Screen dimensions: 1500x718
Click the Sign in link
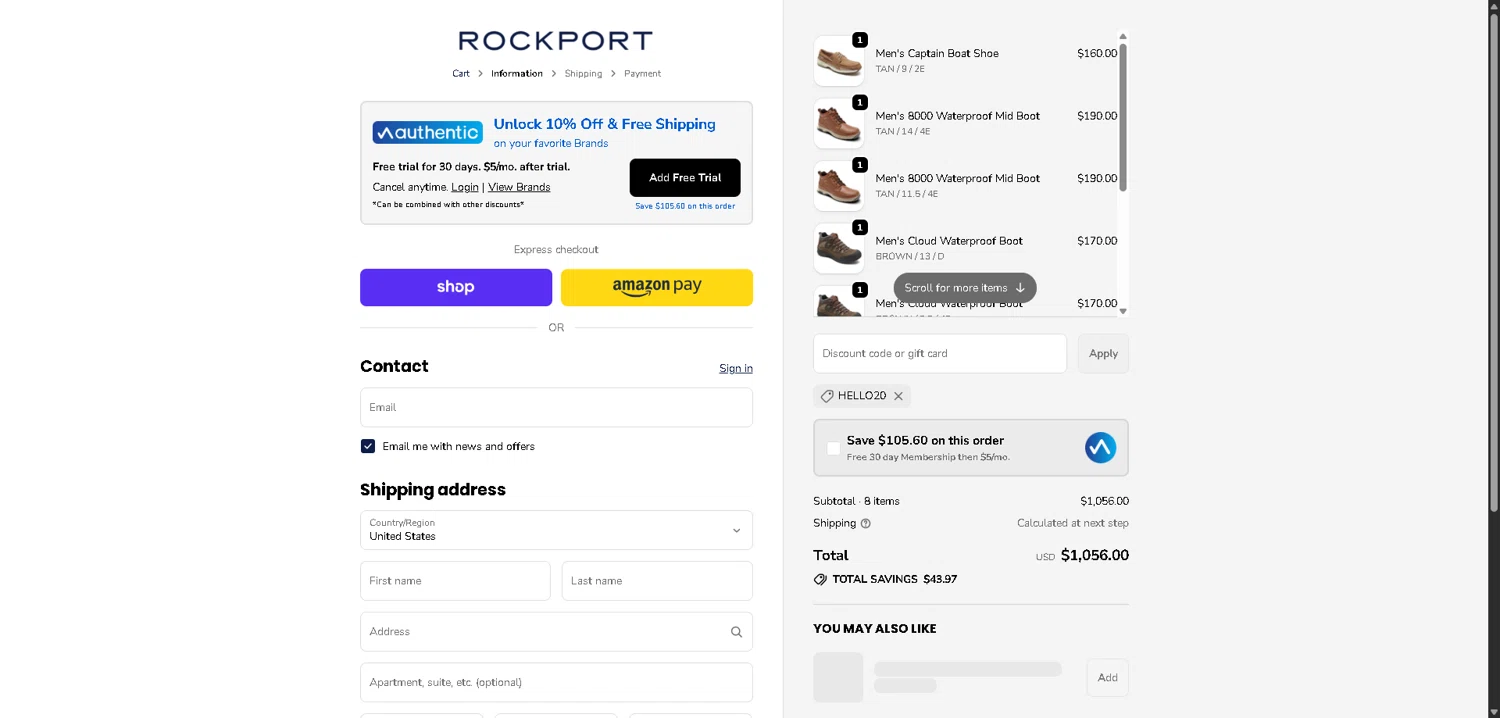[735, 368]
